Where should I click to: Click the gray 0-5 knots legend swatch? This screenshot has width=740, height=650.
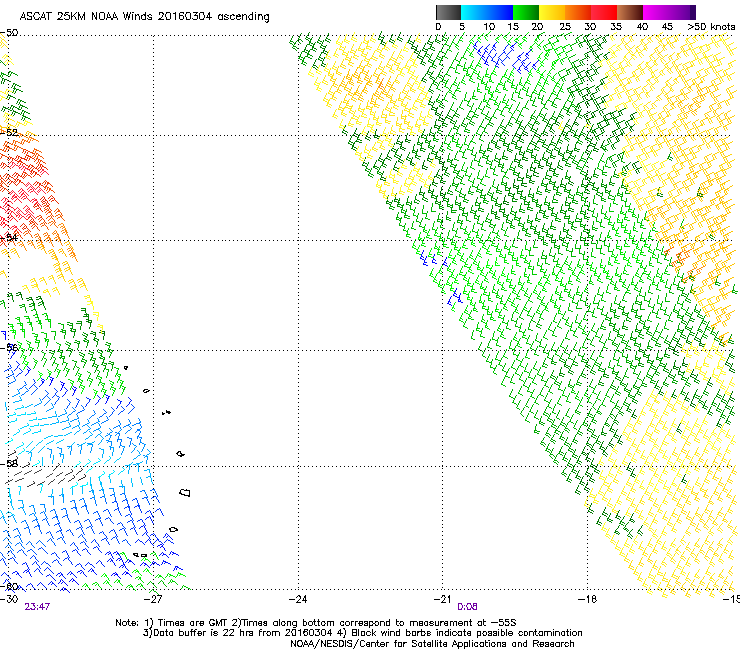pyautogui.click(x=448, y=12)
